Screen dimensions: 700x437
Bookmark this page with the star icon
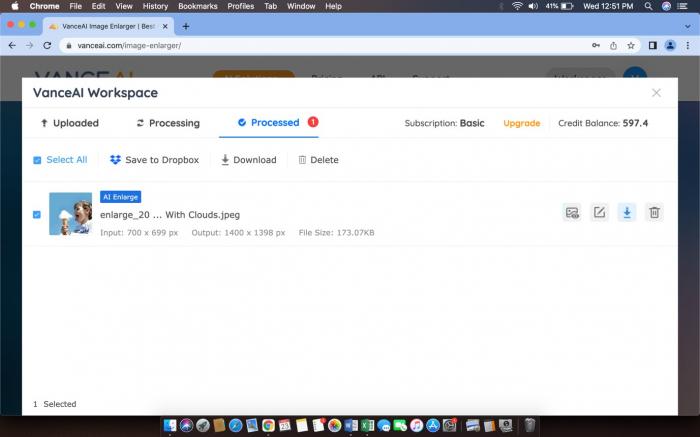631,46
